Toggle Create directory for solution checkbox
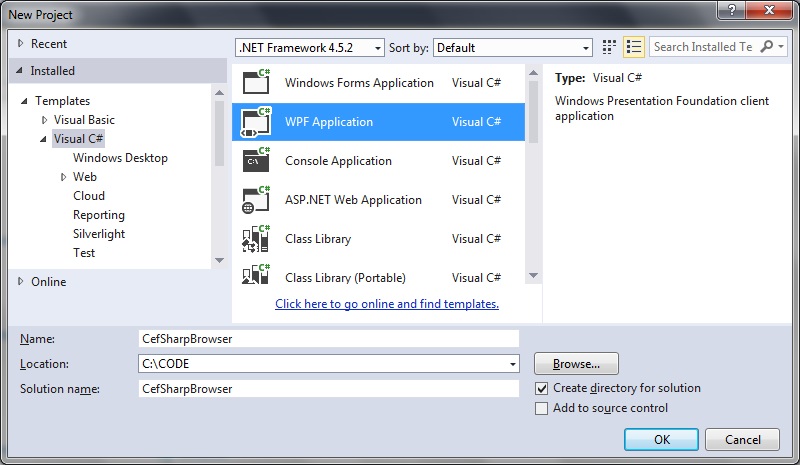This screenshot has height=465, width=800. click(x=541, y=388)
